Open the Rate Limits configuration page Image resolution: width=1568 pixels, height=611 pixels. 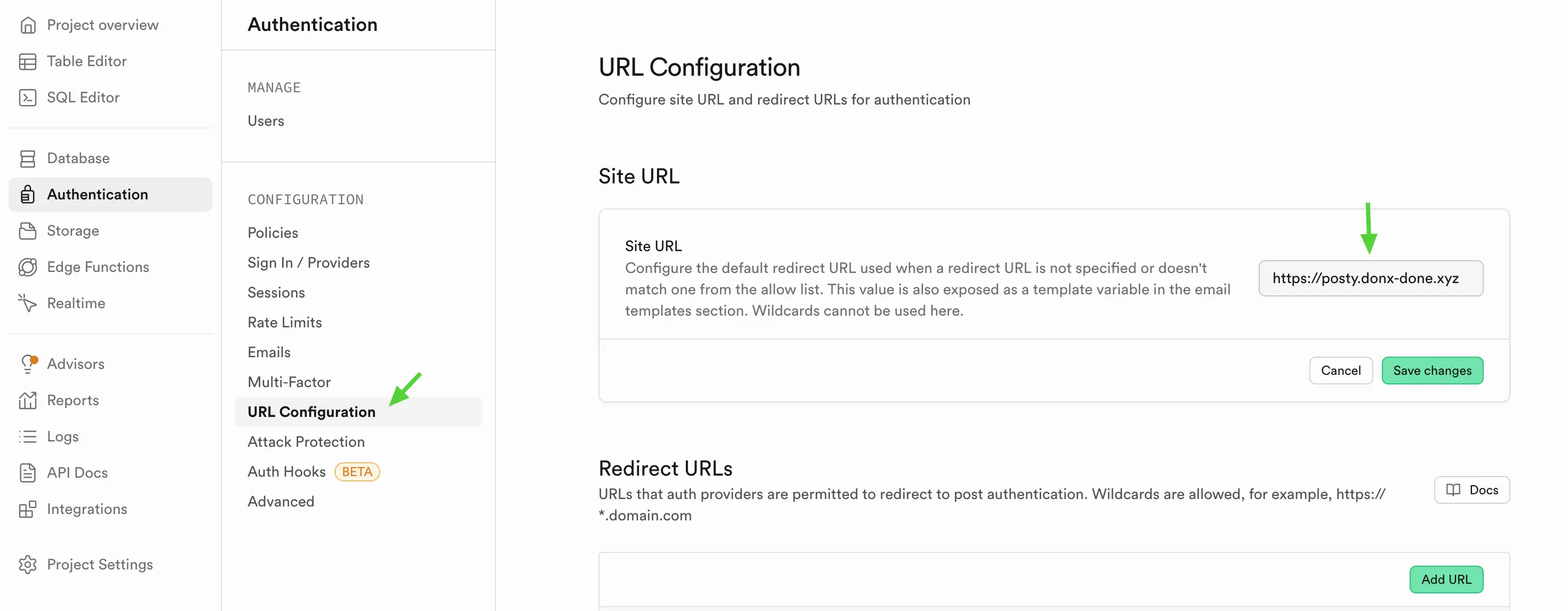pos(285,323)
